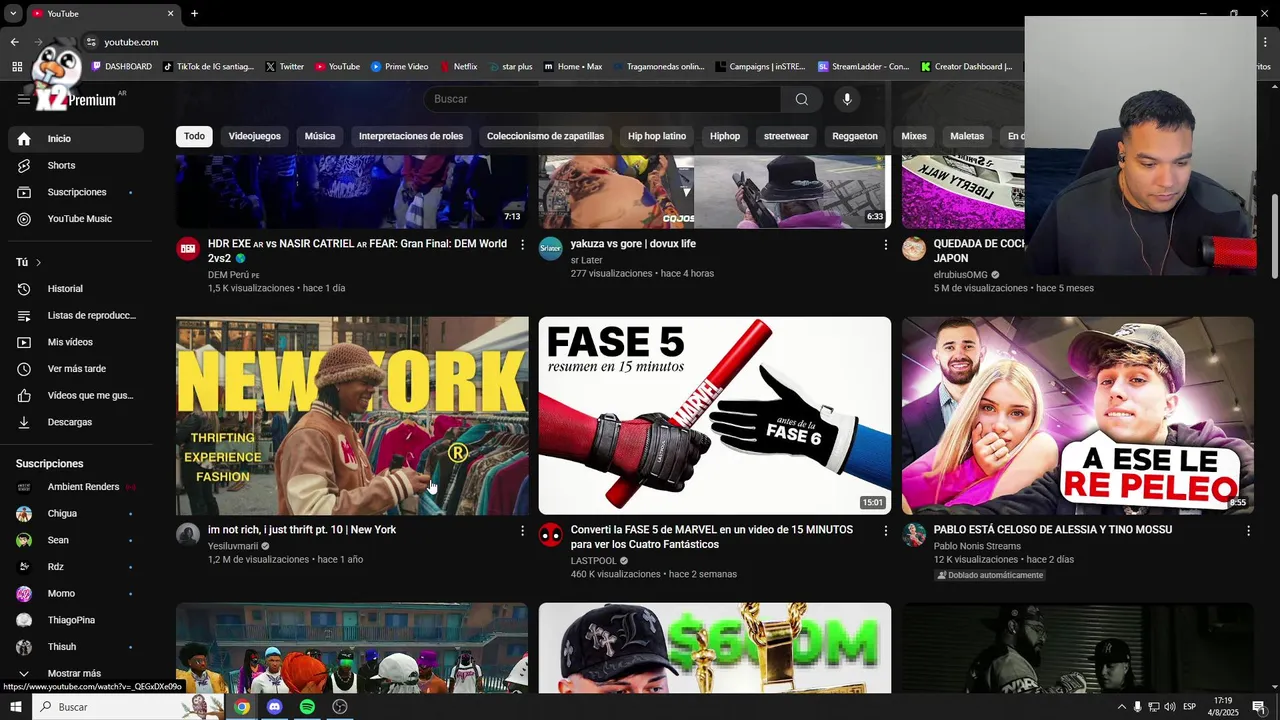The image size is (1280, 720).
Task: Open the YouTube hamburger guide menu
Action: 23,99
